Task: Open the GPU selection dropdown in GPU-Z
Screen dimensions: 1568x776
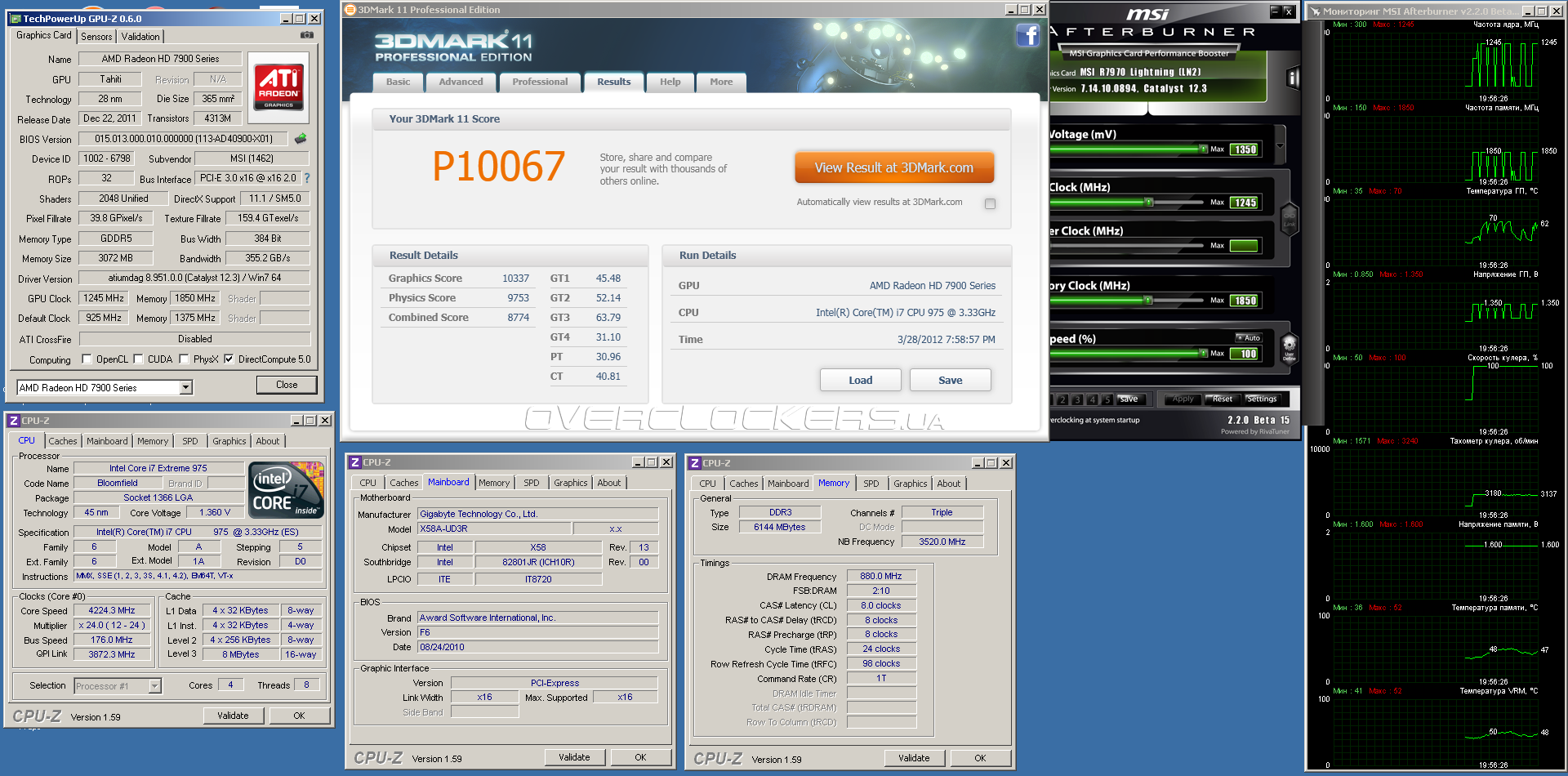Action: coord(186,387)
